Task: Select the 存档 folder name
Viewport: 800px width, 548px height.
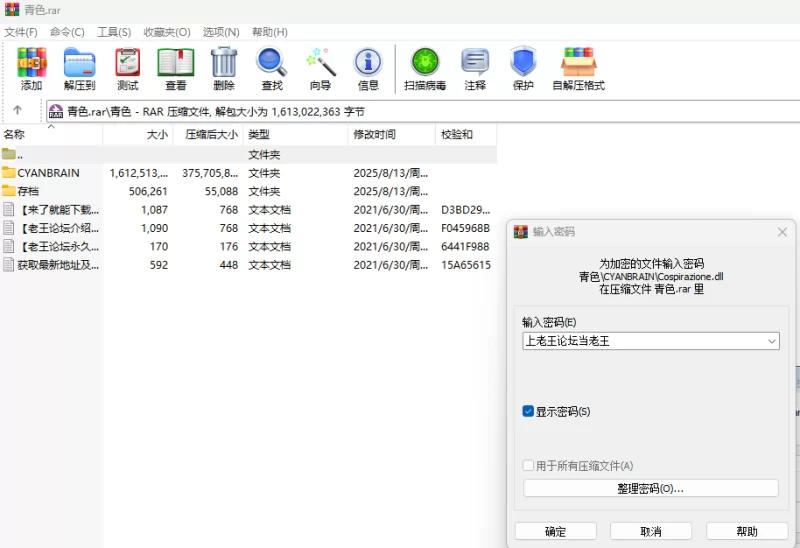Action: [28, 191]
